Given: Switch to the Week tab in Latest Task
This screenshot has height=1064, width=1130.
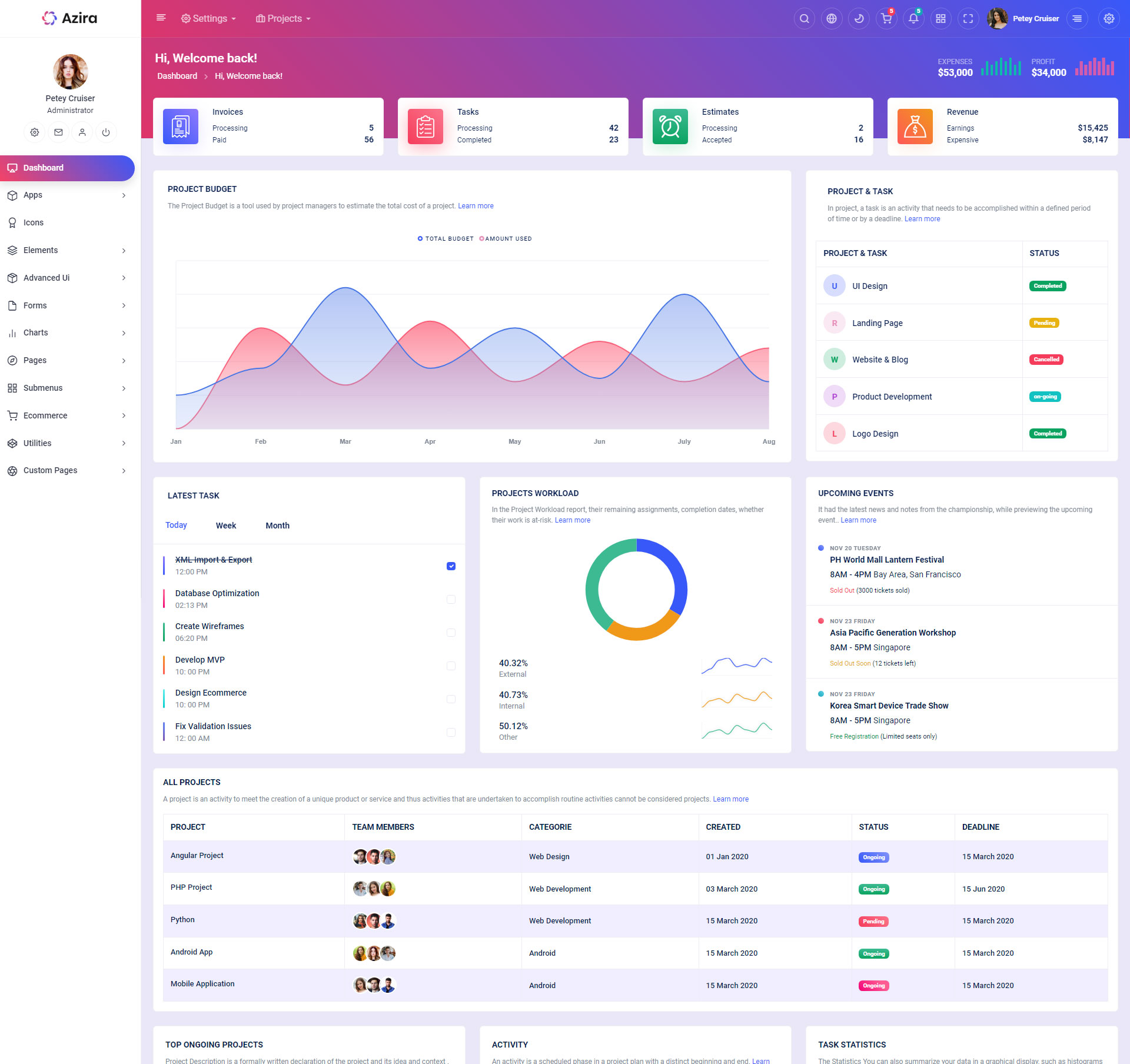Looking at the screenshot, I should [225, 526].
